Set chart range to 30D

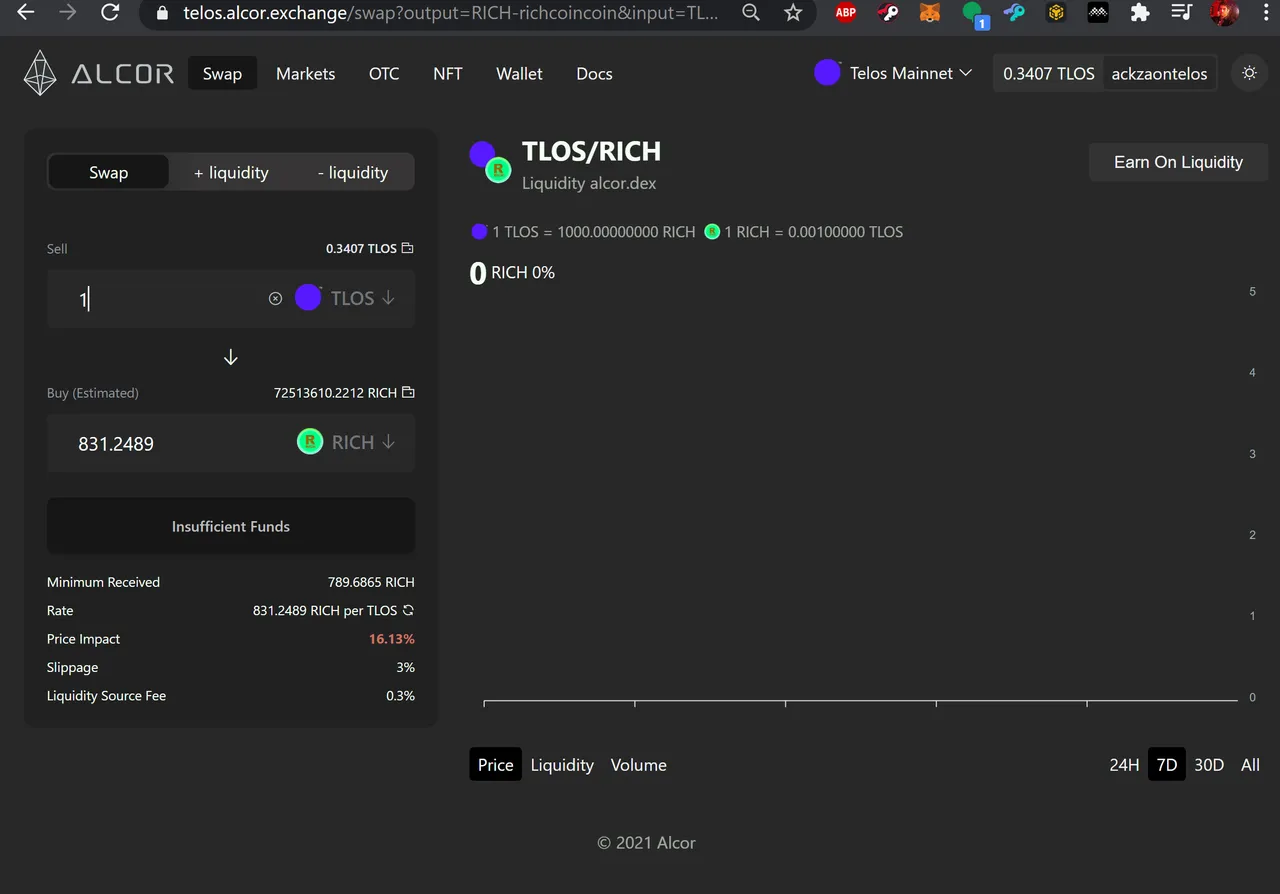tap(1209, 765)
